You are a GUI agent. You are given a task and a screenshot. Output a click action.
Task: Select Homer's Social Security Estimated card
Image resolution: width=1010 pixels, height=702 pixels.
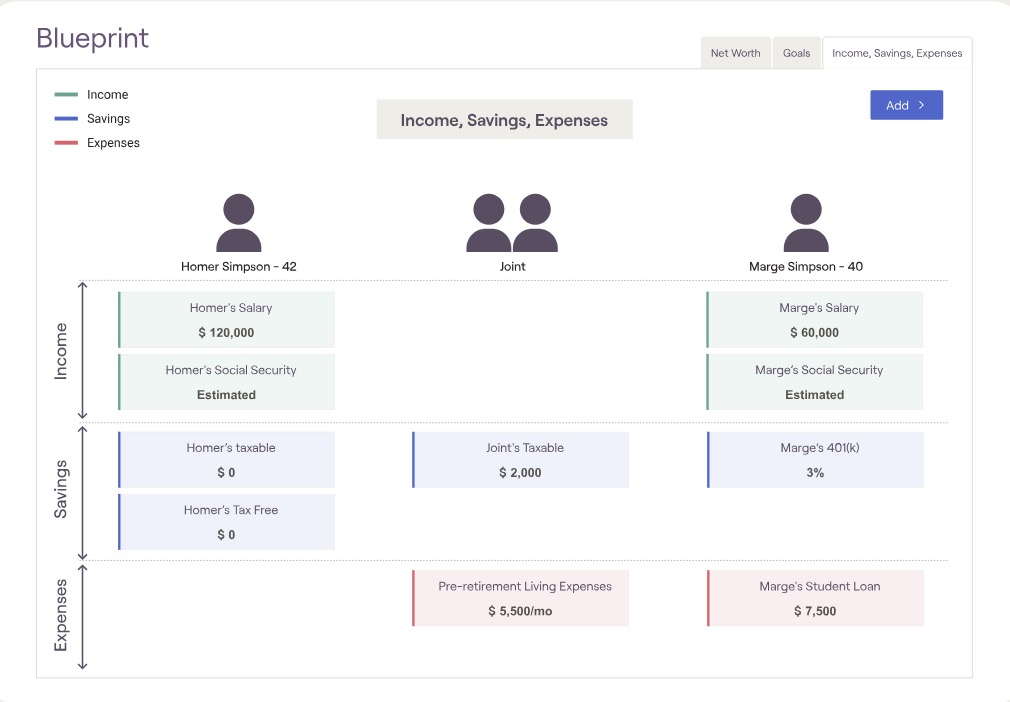pos(227,382)
